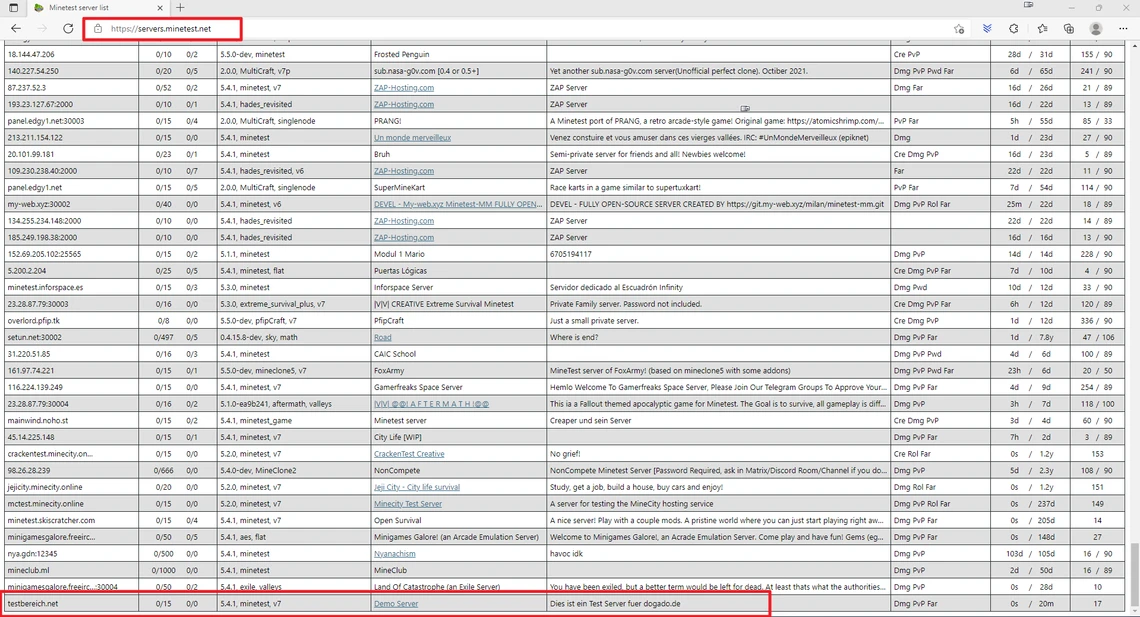Refresh the Minetest server list page
1140x617 pixels.
[68, 29]
